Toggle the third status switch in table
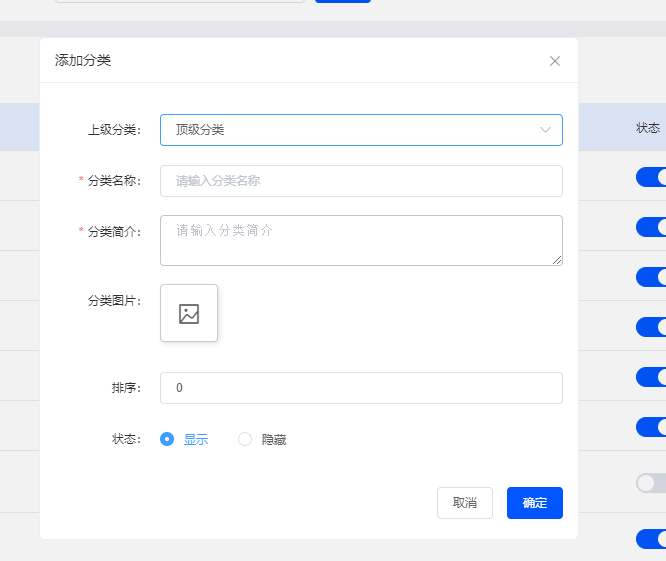 click(x=651, y=277)
